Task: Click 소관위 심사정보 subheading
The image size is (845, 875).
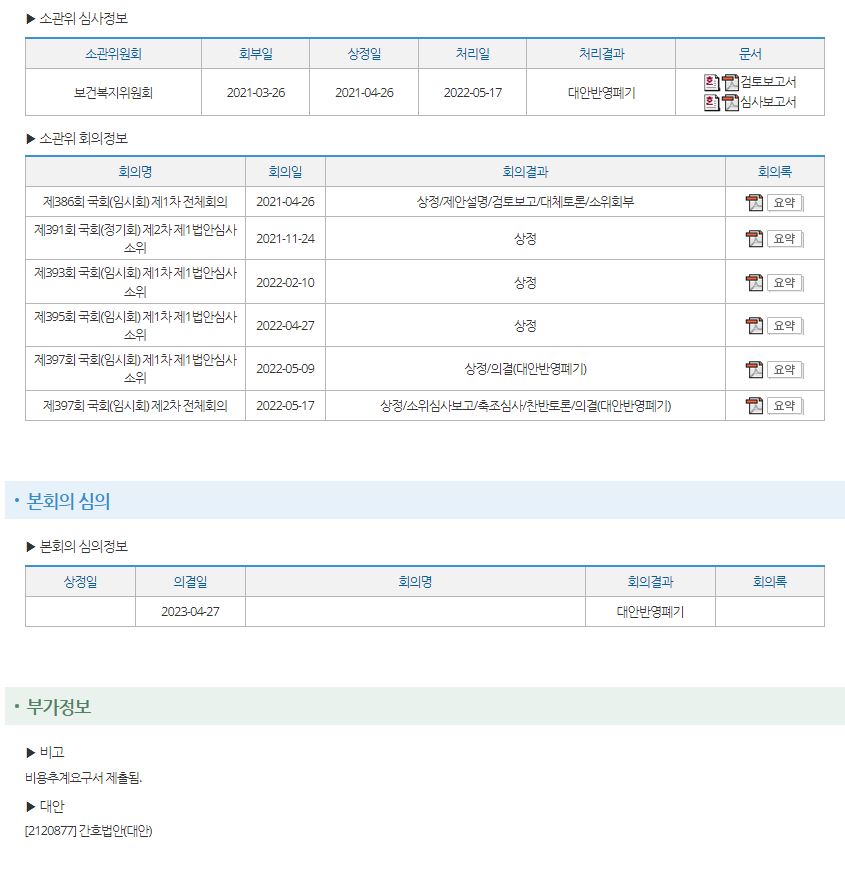Action: (x=83, y=18)
